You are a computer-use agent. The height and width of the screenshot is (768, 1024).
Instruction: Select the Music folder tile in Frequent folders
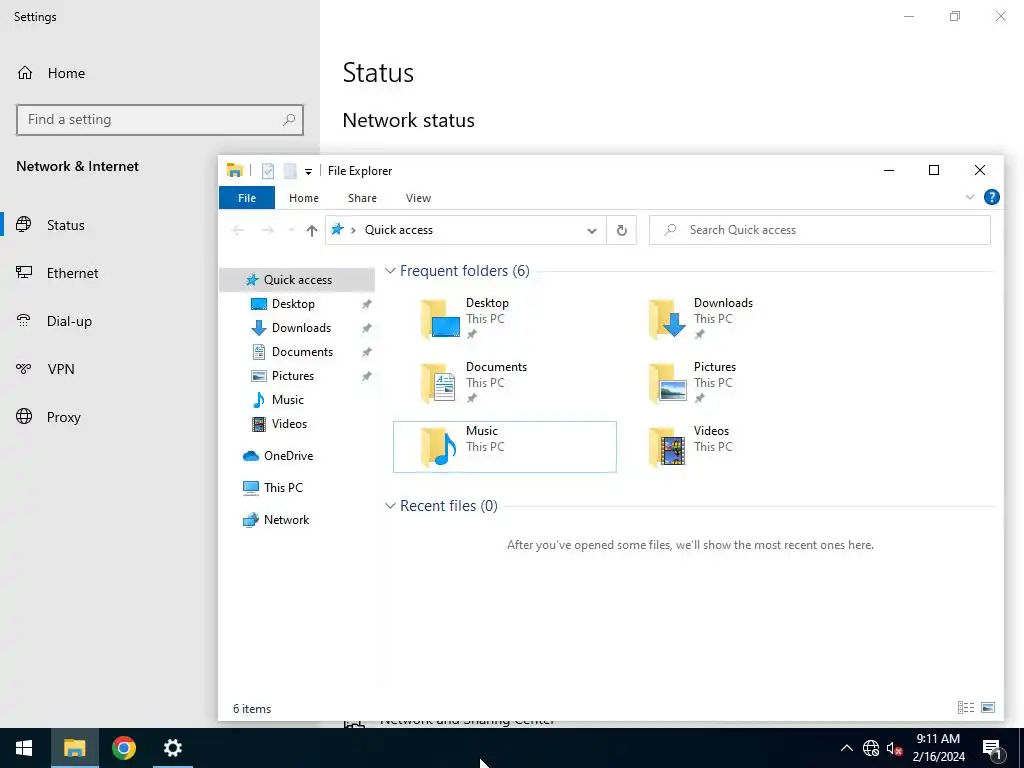pyautogui.click(x=504, y=447)
